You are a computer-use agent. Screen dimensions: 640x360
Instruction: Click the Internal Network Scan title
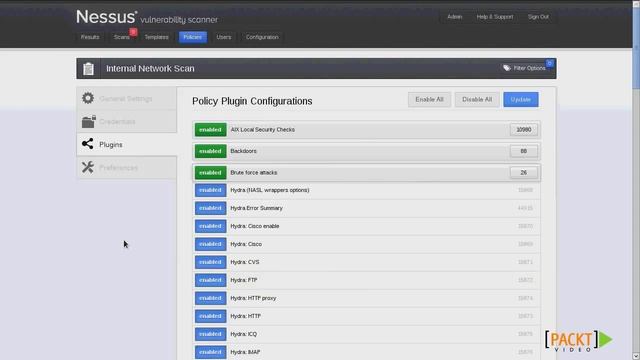(x=150, y=69)
